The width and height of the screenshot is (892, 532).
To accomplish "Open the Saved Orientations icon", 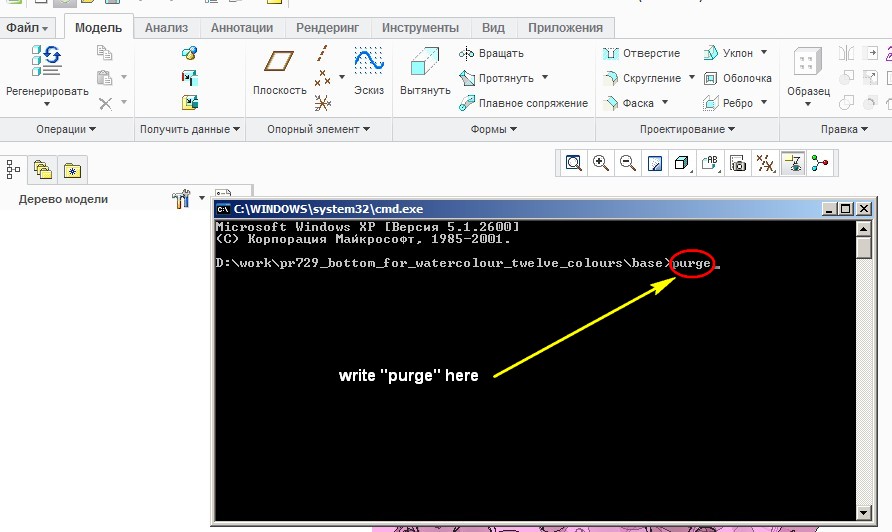I will pyautogui.click(x=709, y=164).
